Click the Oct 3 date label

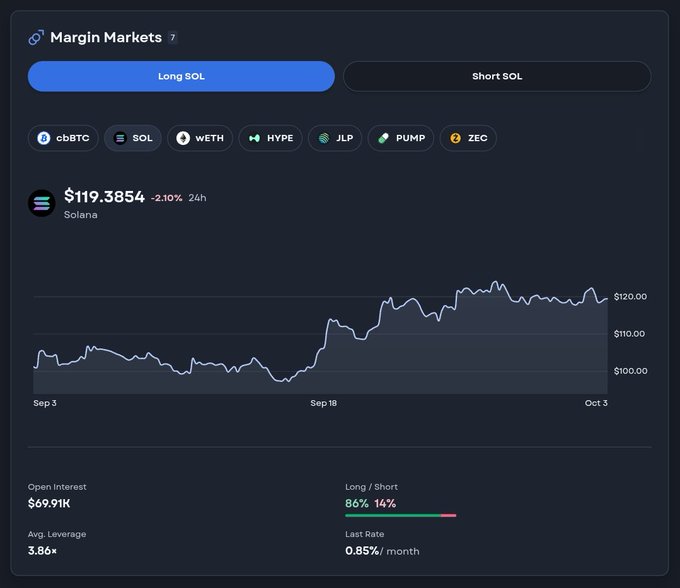point(596,403)
